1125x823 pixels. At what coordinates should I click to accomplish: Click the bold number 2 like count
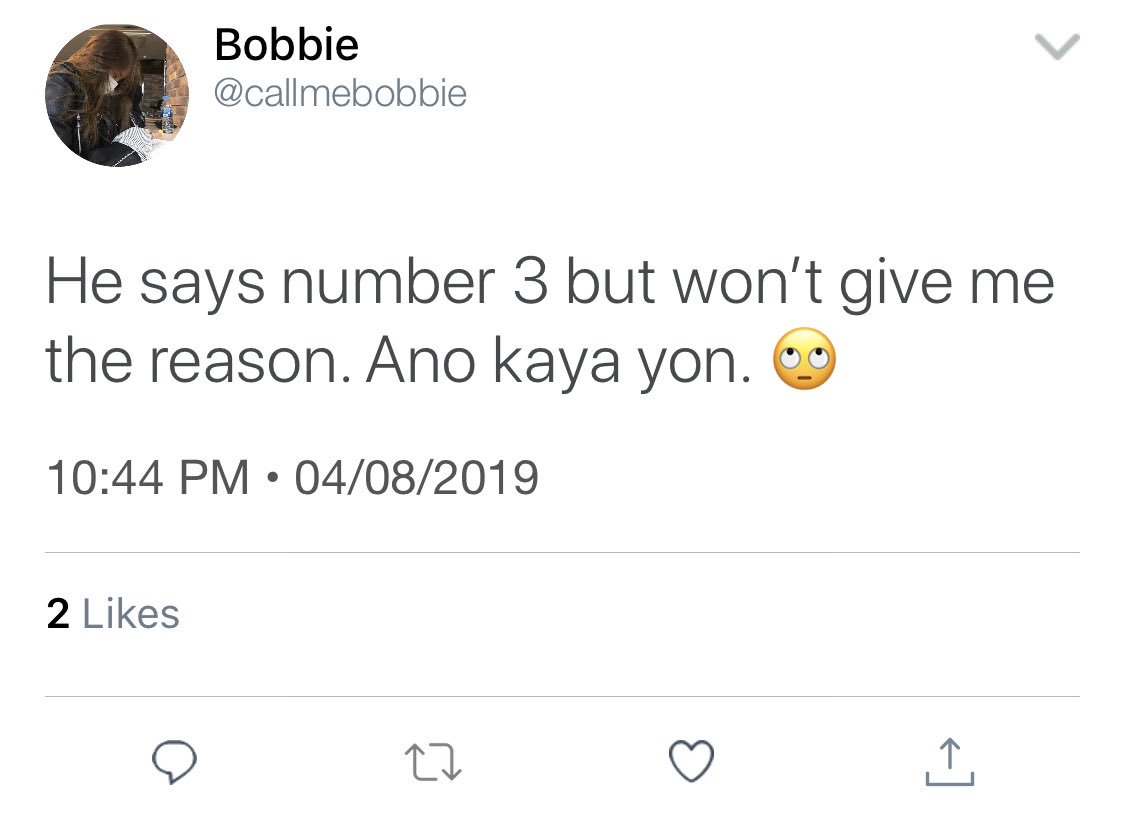[x=58, y=614]
